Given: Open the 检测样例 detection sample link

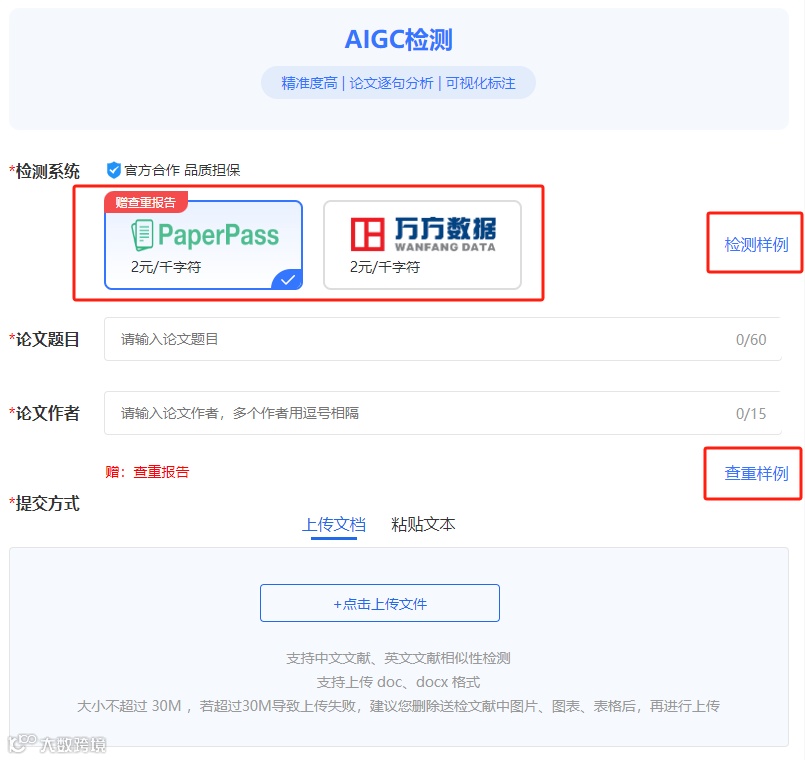Looking at the screenshot, I should pos(756,244).
